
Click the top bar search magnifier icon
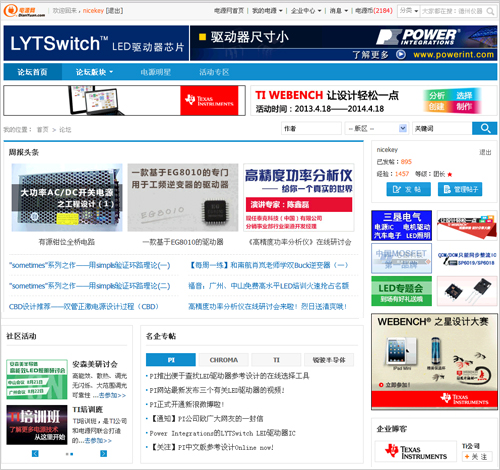490,11
